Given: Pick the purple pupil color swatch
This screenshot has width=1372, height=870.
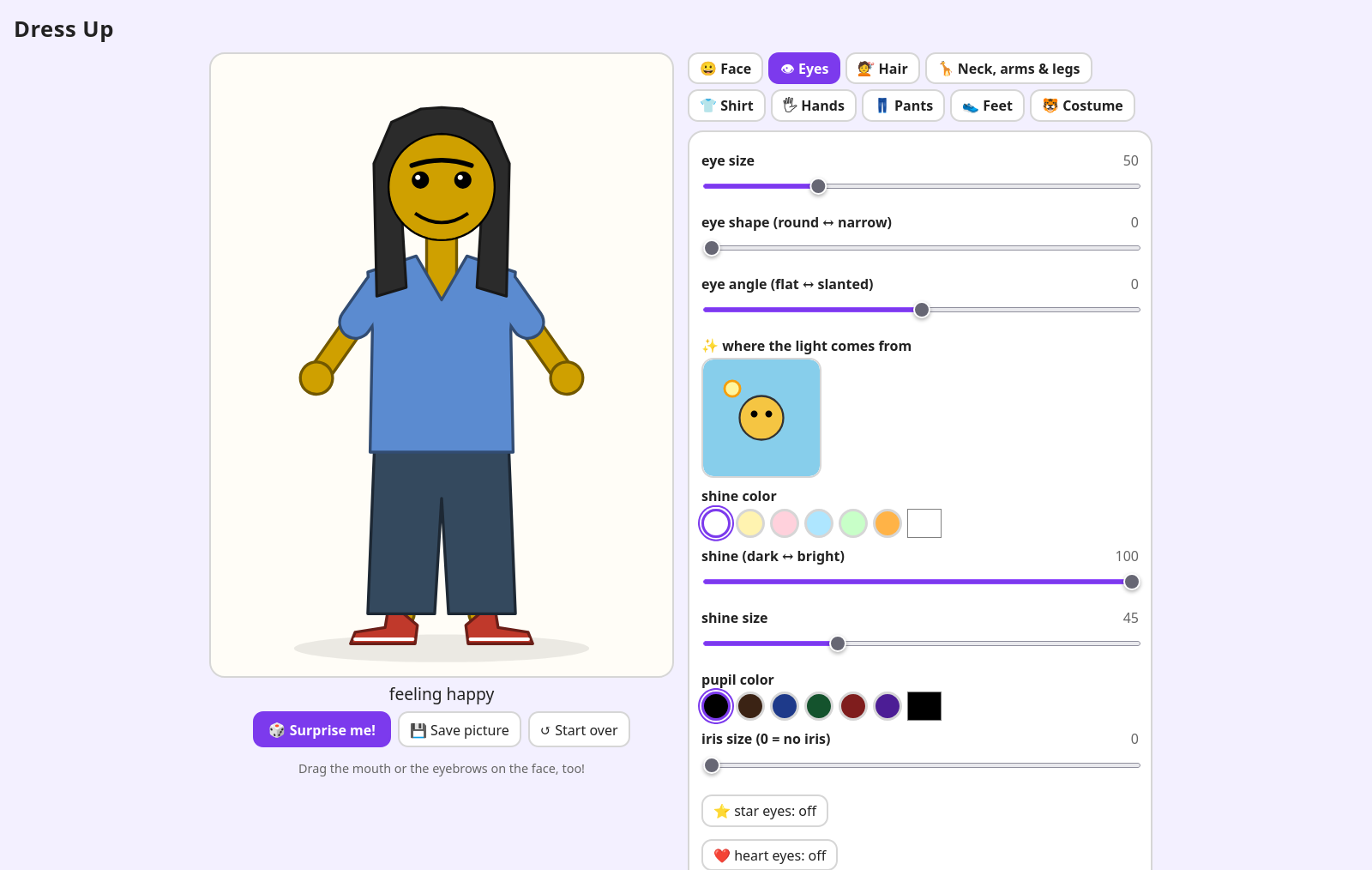Looking at the screenshot, I should 888,706.
